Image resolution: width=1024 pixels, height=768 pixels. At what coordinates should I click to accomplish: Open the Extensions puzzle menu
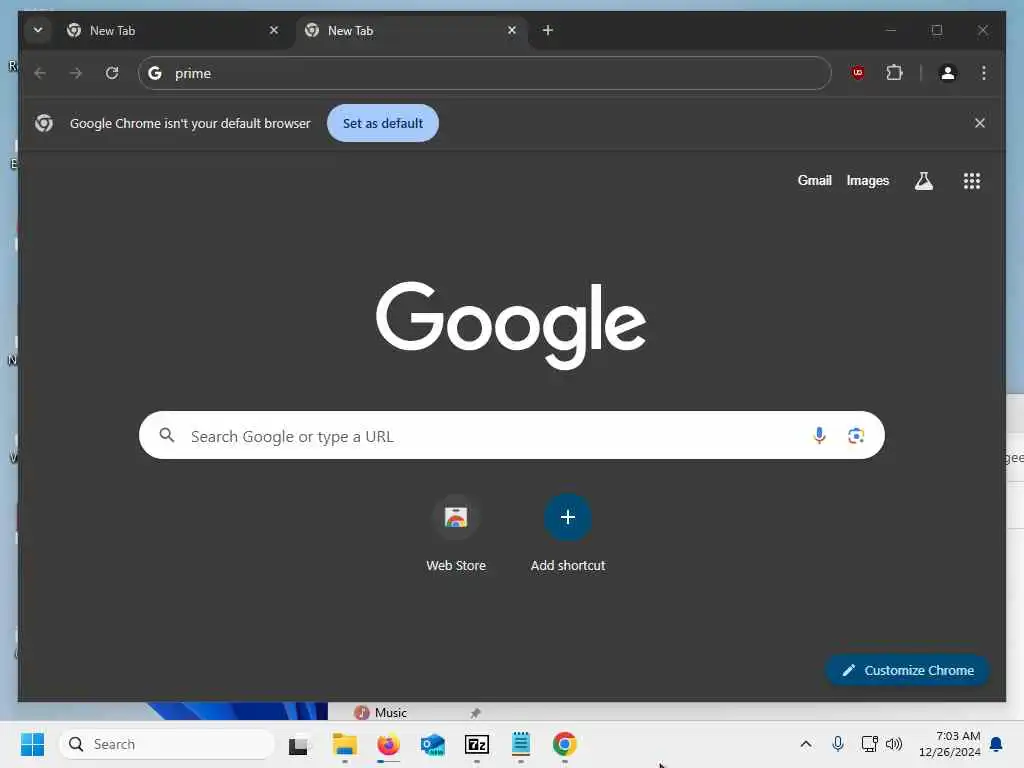894,72
